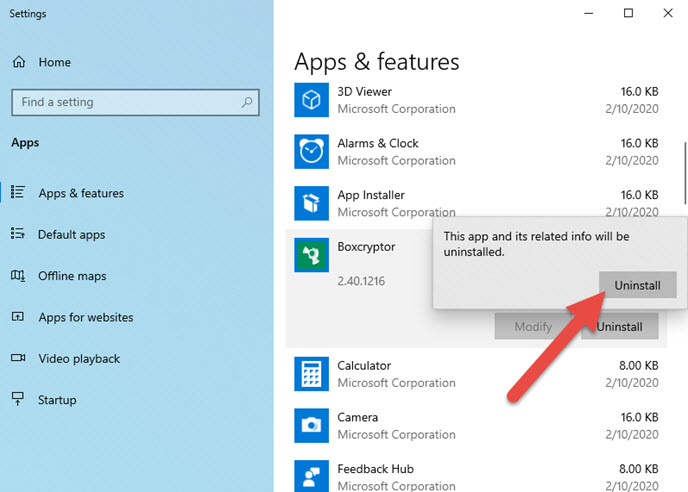688x492 pixels.
Task: Focus the Find a setting search box
Action: (136, 102)
